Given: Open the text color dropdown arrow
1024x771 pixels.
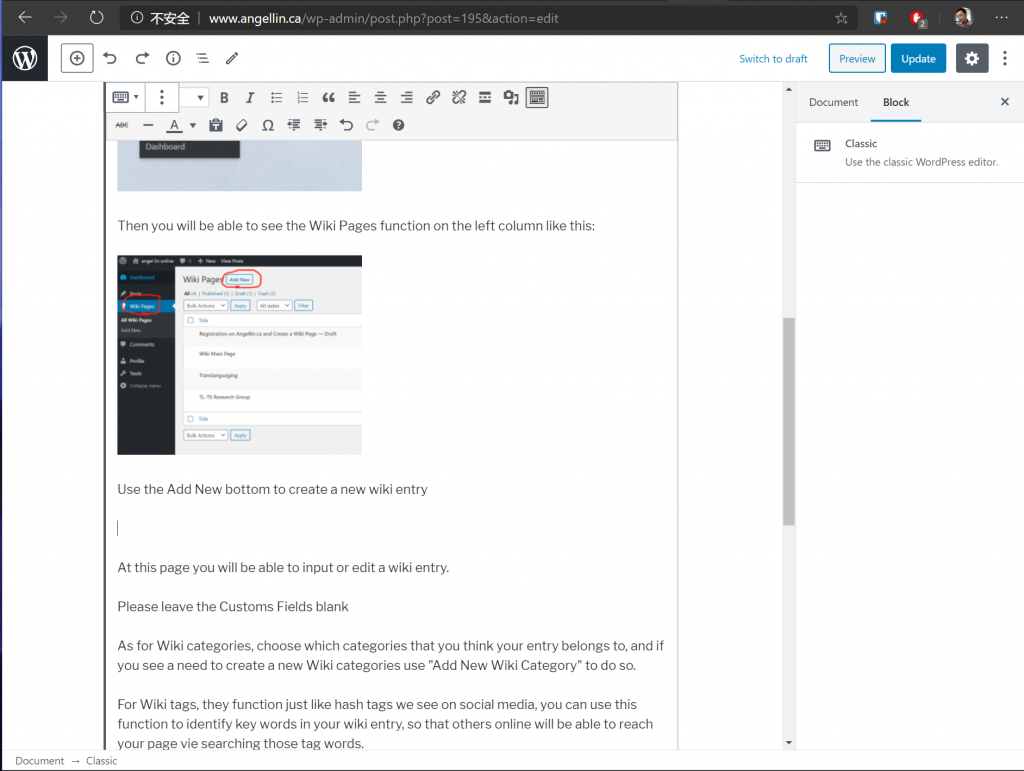Looking at the screenshot, I should [x=192, y=125].
